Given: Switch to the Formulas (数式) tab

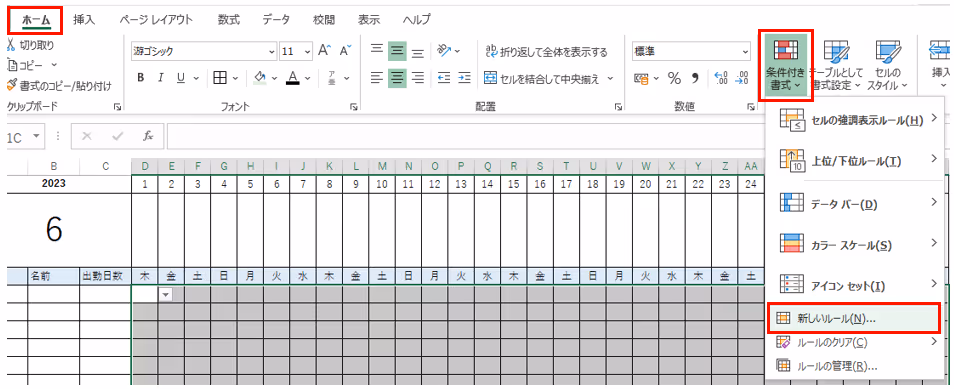Looking at the screenshot, I should pos(228,19).
